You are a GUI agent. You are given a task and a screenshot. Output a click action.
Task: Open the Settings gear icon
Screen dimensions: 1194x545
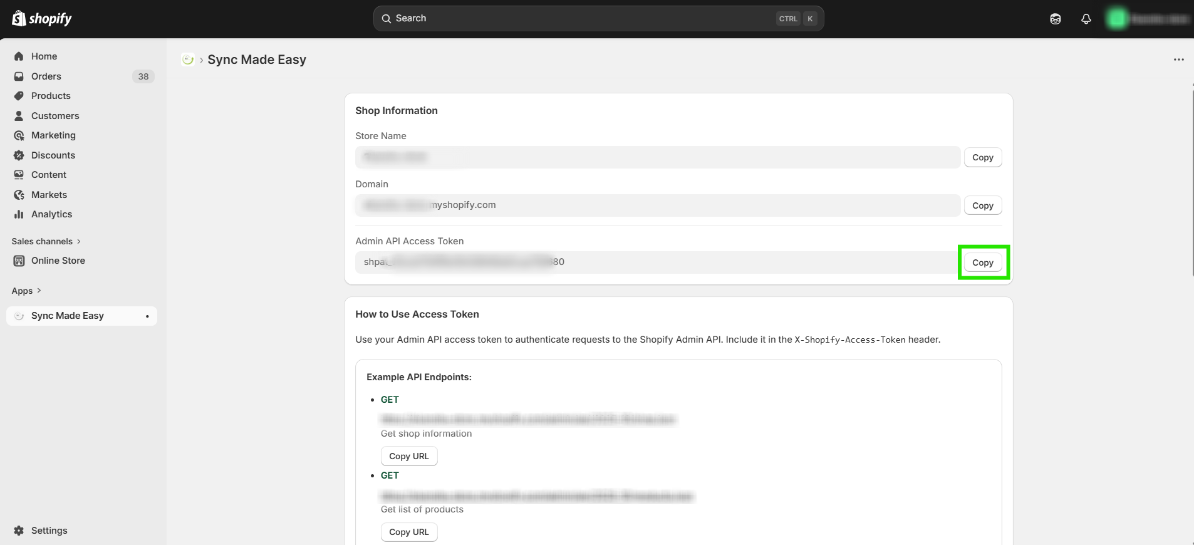click(x=19, y=531)
